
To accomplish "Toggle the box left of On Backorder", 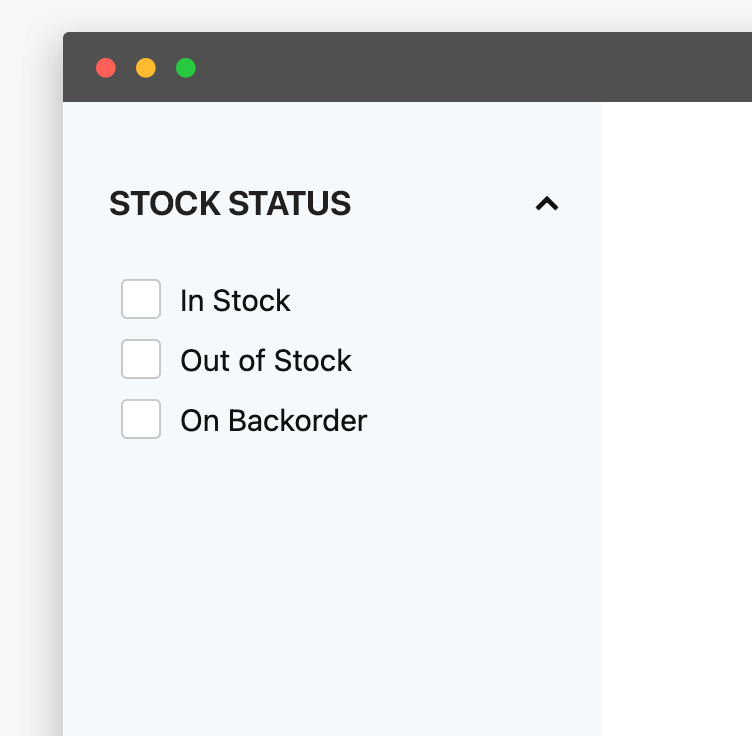I will pyautogui.click(x=141, y=419).
